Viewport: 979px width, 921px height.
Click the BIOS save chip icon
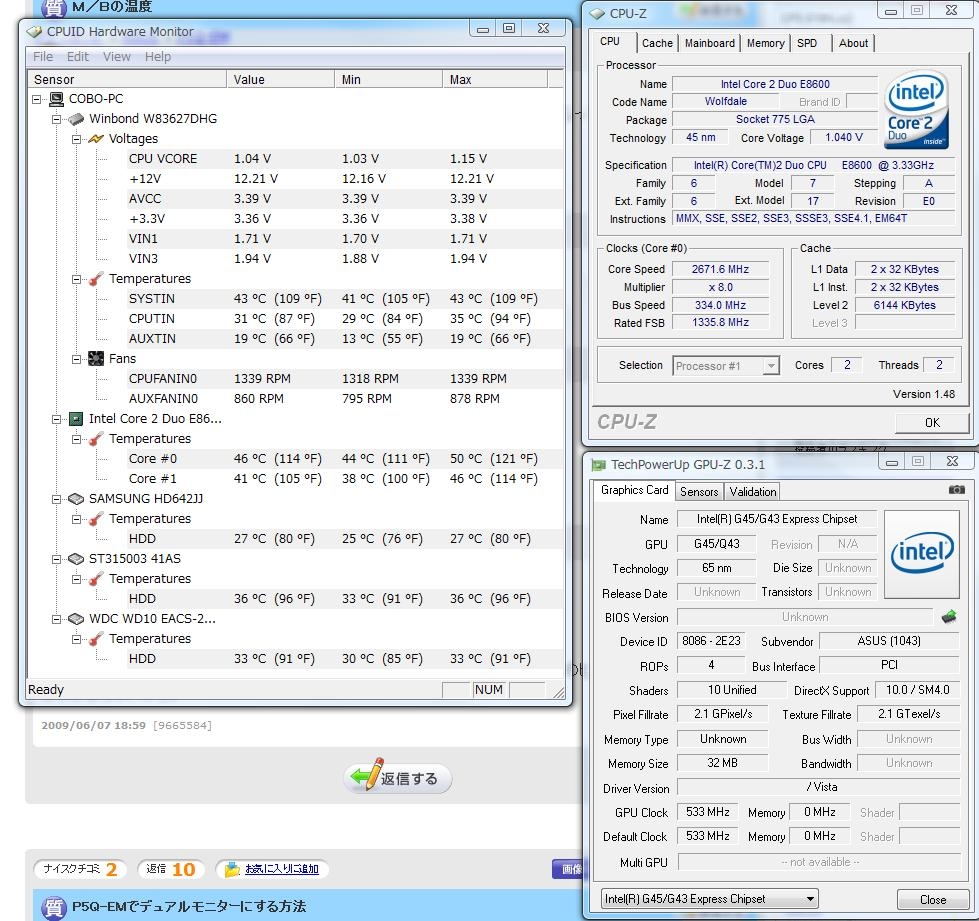(948, 617)
